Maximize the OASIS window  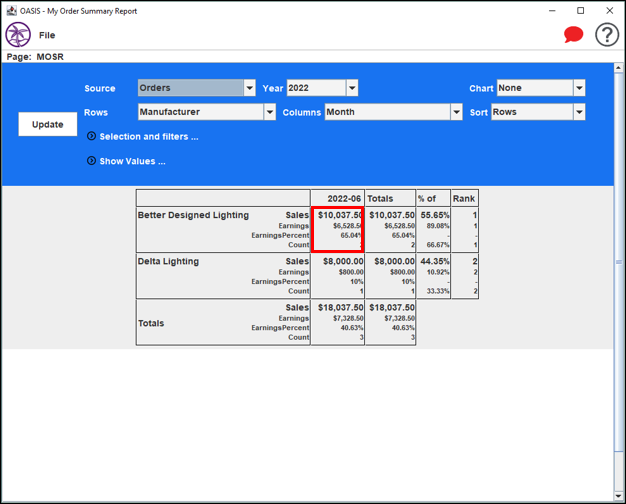click(581, 11)
